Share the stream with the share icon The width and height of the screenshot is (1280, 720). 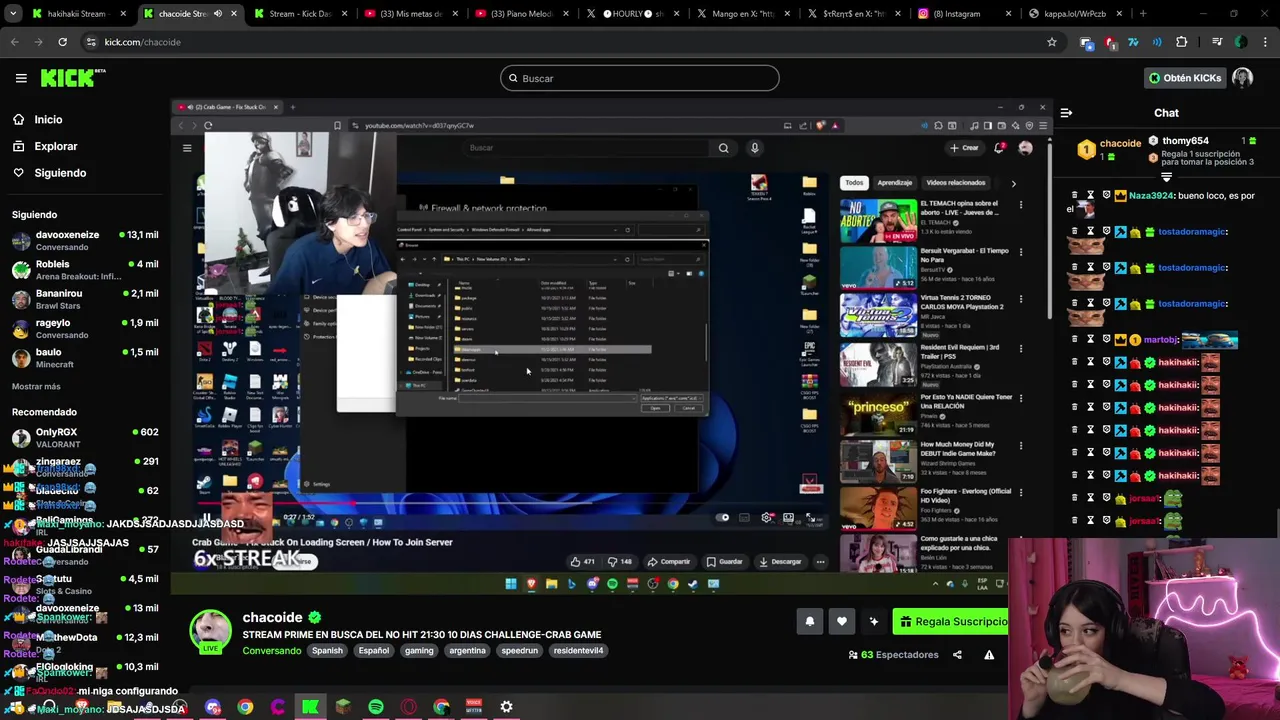tap(957, 655)
